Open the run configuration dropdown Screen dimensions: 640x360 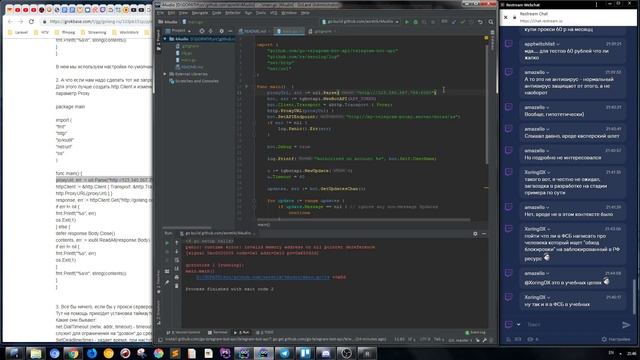click(x=360, y=22)
